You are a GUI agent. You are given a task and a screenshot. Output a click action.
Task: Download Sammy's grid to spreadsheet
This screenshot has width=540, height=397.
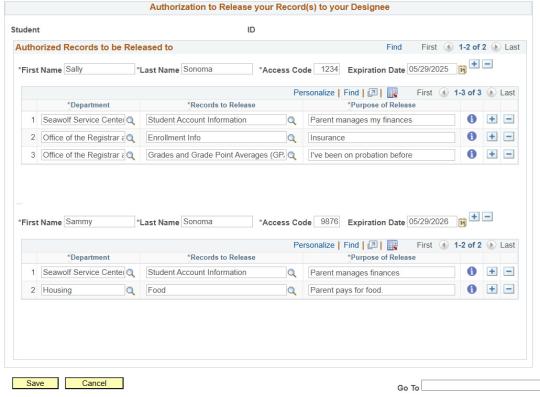click(x=392, y=245)
